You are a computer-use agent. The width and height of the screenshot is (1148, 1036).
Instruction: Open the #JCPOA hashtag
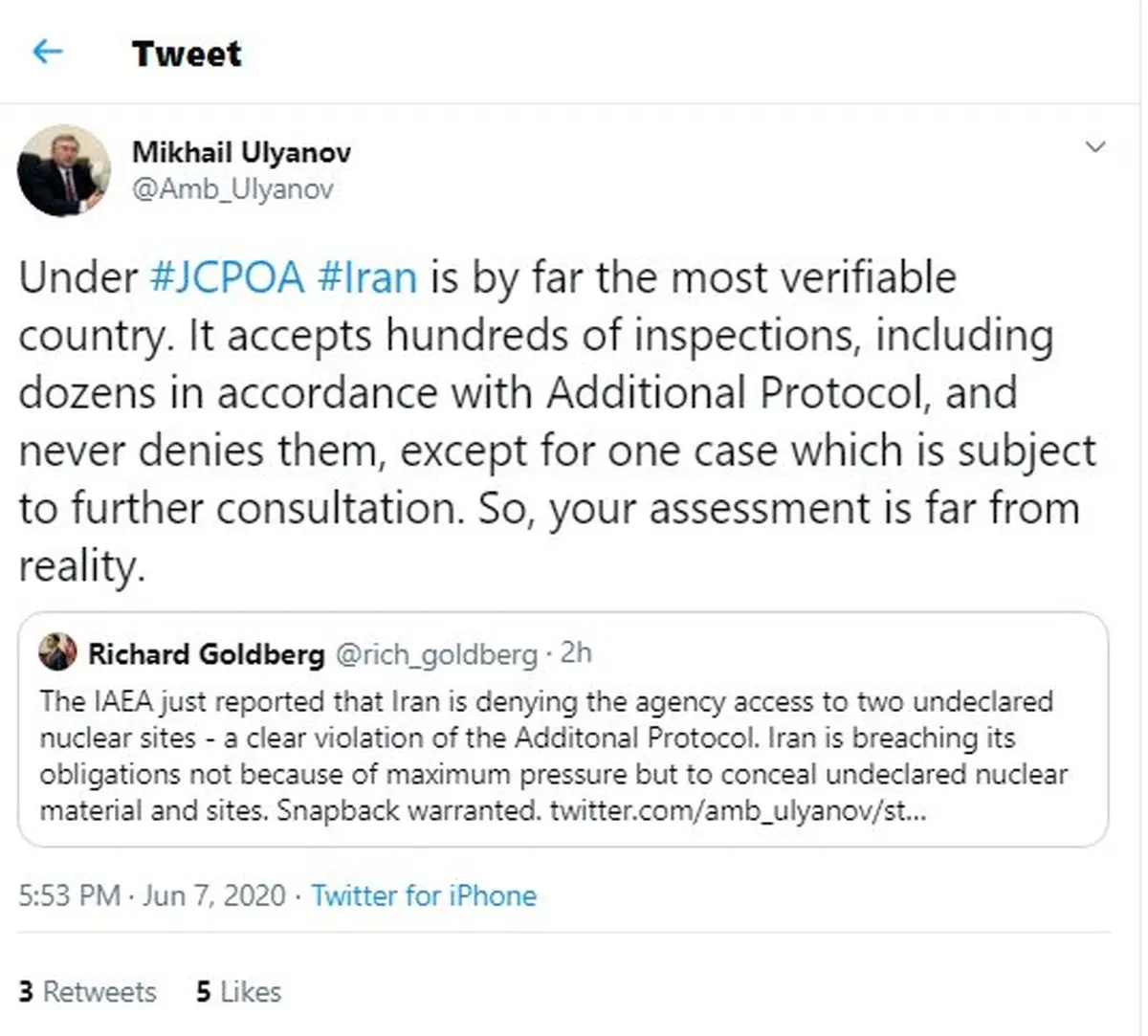tap(228, 277)
